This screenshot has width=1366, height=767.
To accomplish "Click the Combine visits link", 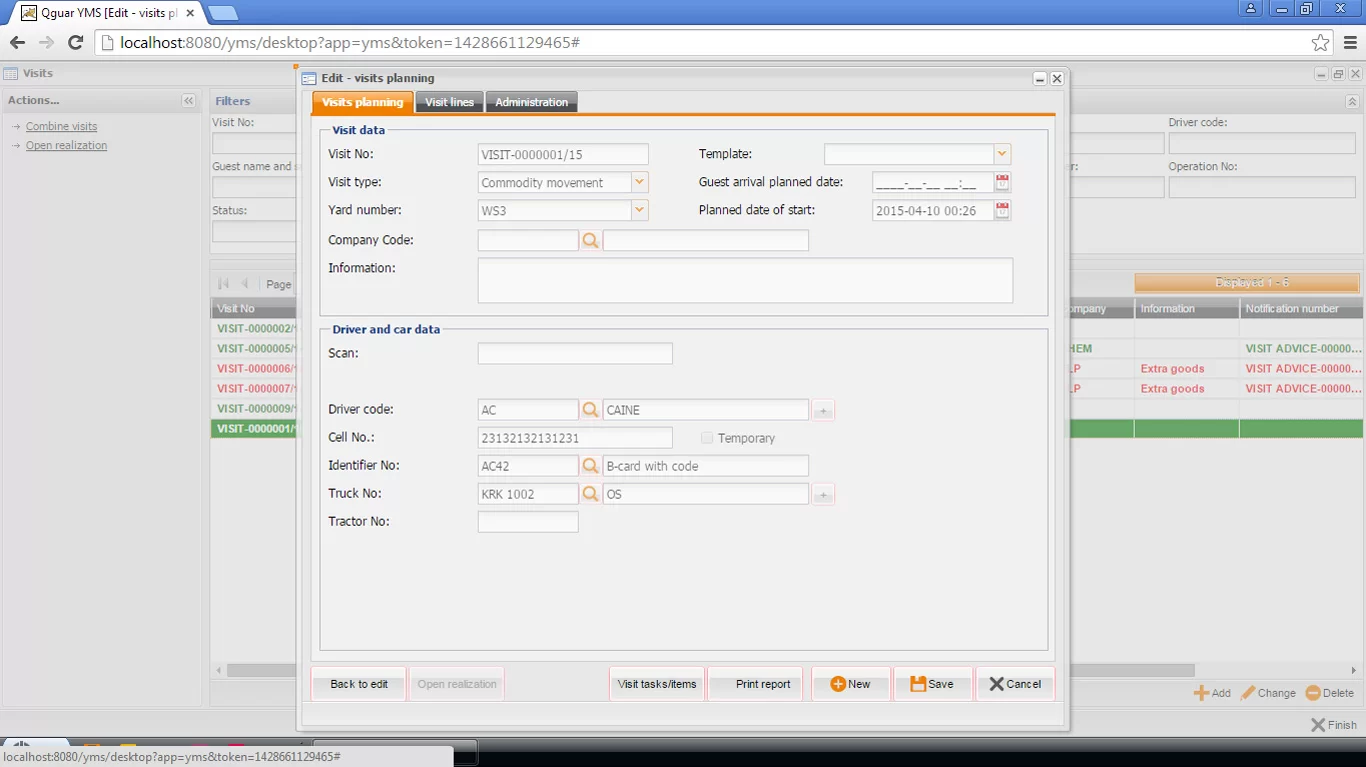I will [62, 126].
